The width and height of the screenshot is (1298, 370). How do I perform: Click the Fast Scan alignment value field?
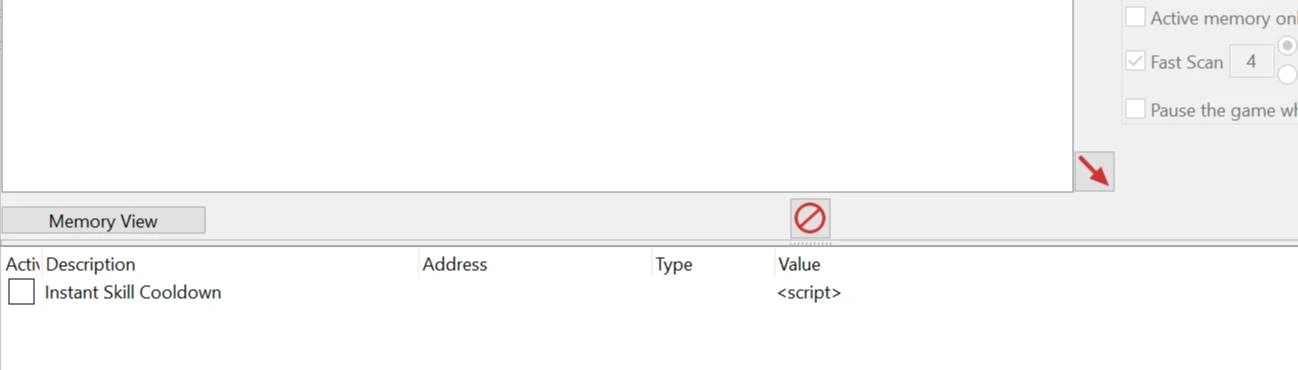tap(1251, 62)
